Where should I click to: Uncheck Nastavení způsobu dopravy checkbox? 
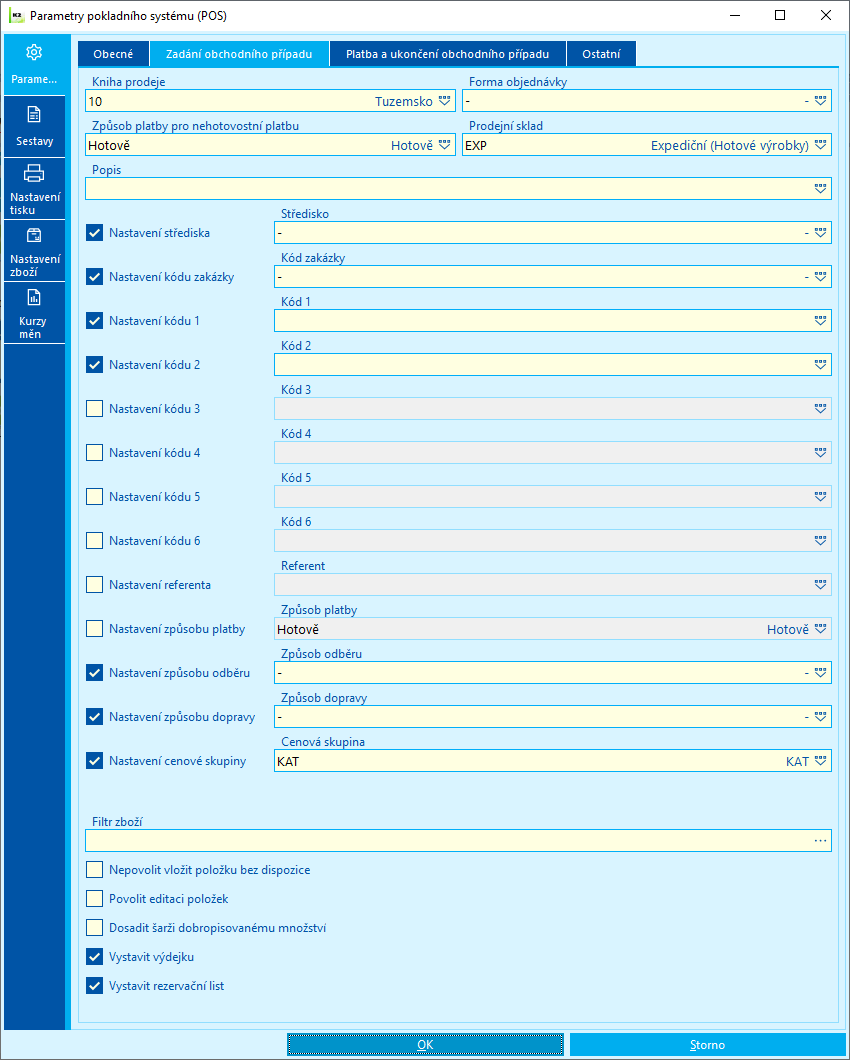click(95, 717)
